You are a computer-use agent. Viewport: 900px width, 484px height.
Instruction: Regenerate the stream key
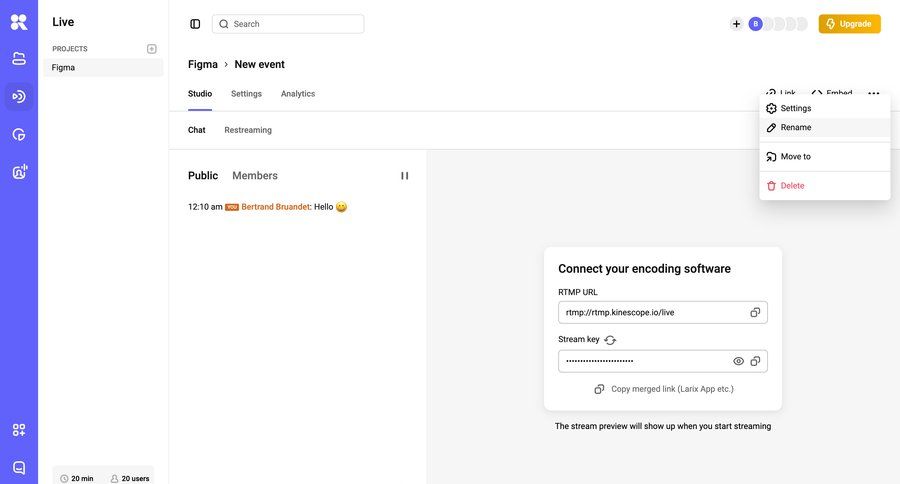[610, 340]
